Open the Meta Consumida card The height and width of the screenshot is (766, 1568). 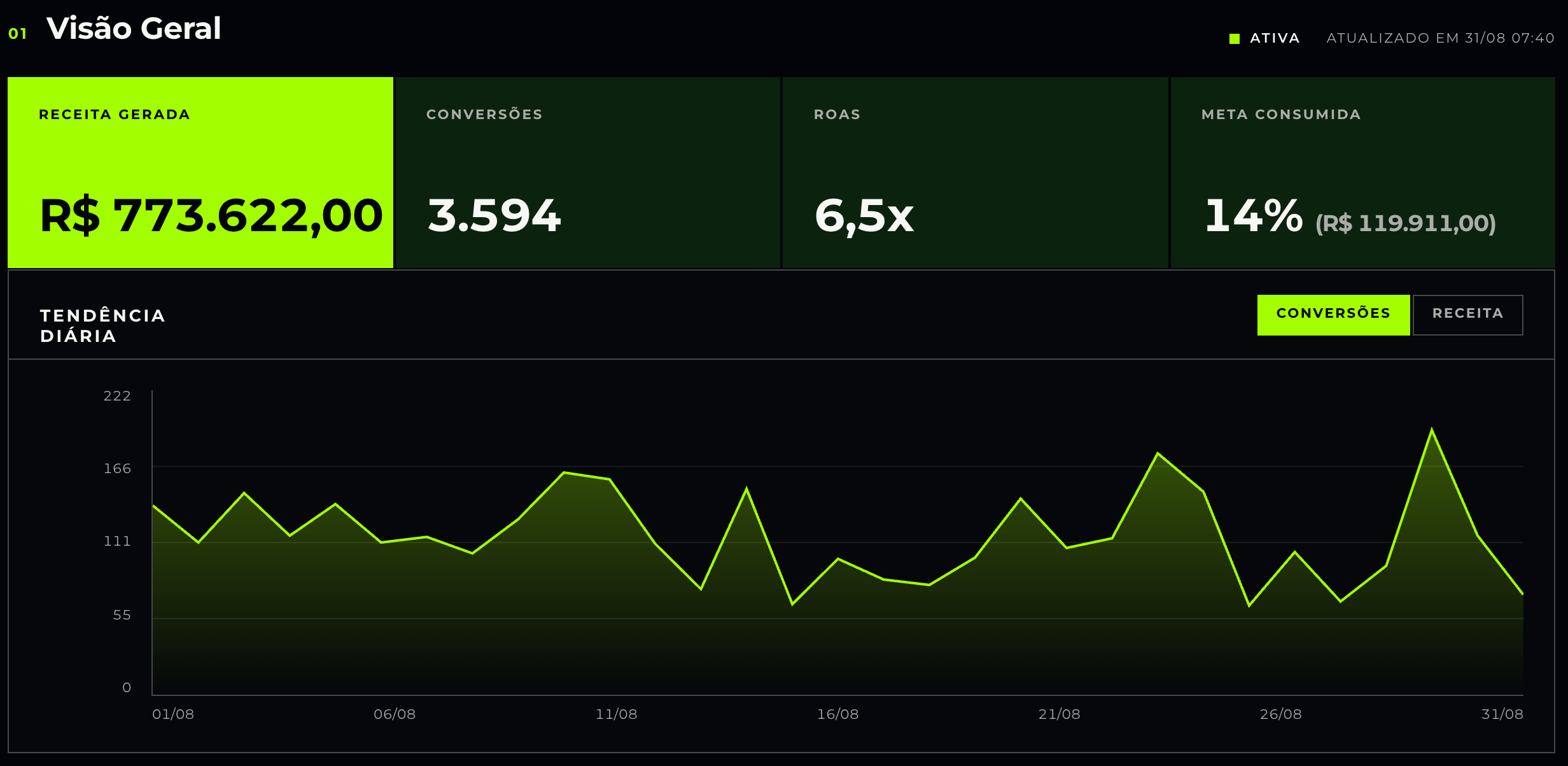pos(1362,173)
